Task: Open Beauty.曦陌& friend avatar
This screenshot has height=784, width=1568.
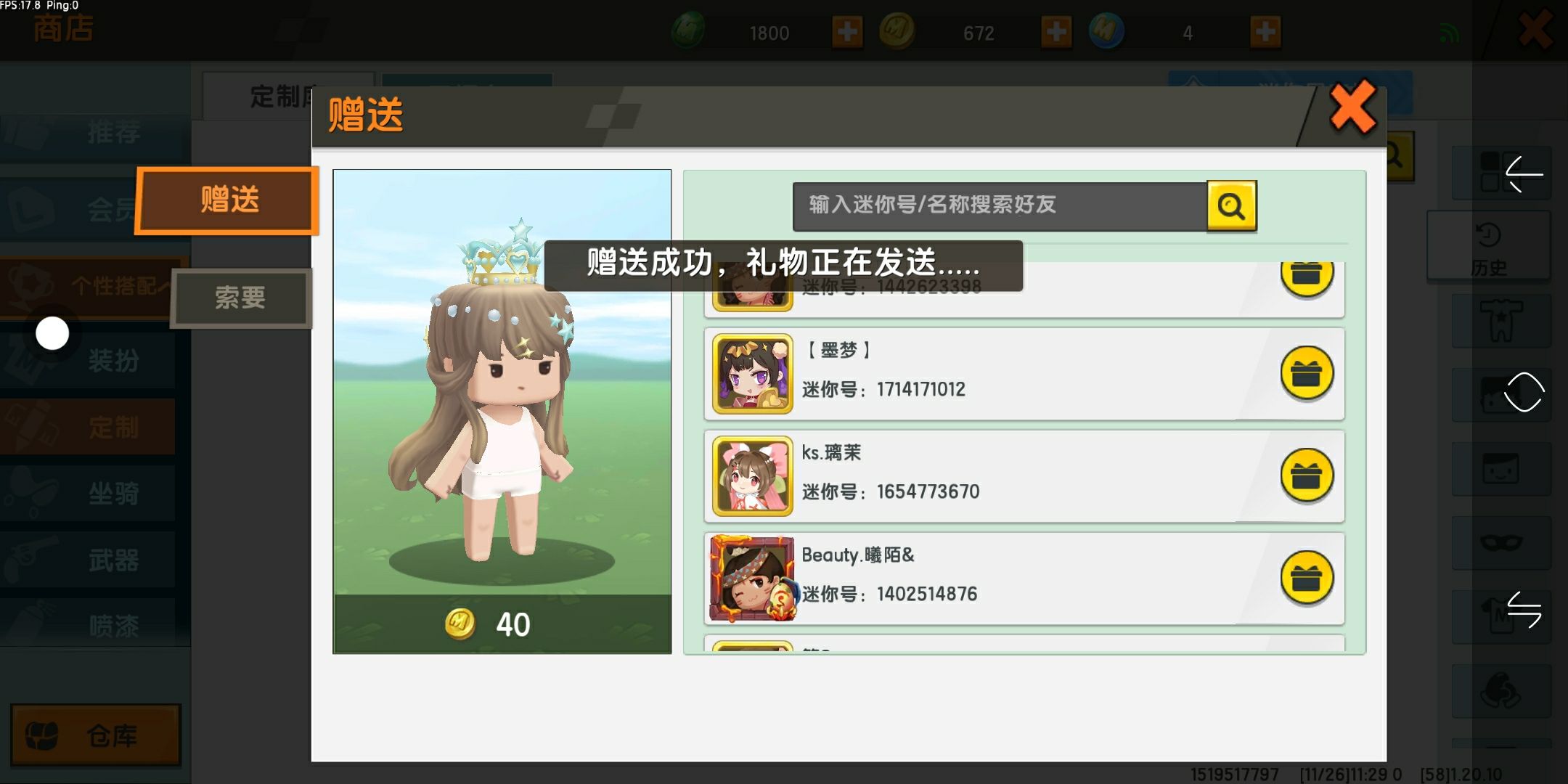Action: 753,579
